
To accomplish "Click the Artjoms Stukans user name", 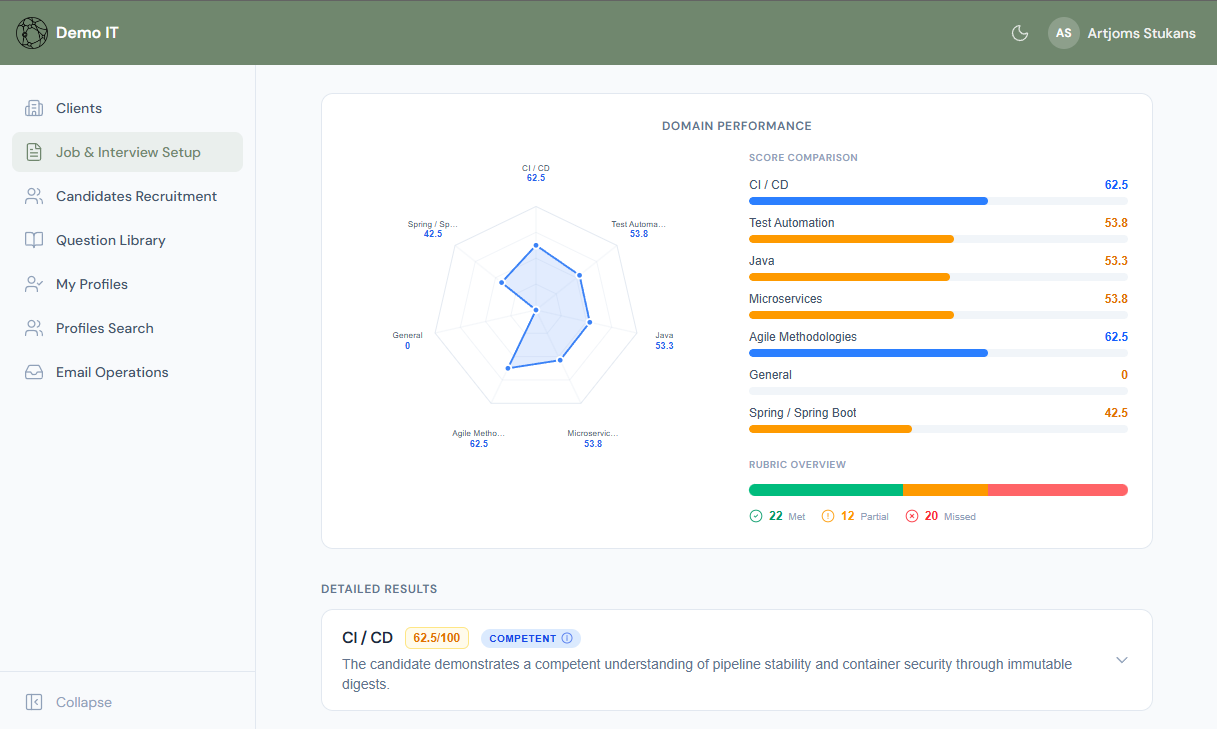I will pyautogui.click(x=1142, y=33).
